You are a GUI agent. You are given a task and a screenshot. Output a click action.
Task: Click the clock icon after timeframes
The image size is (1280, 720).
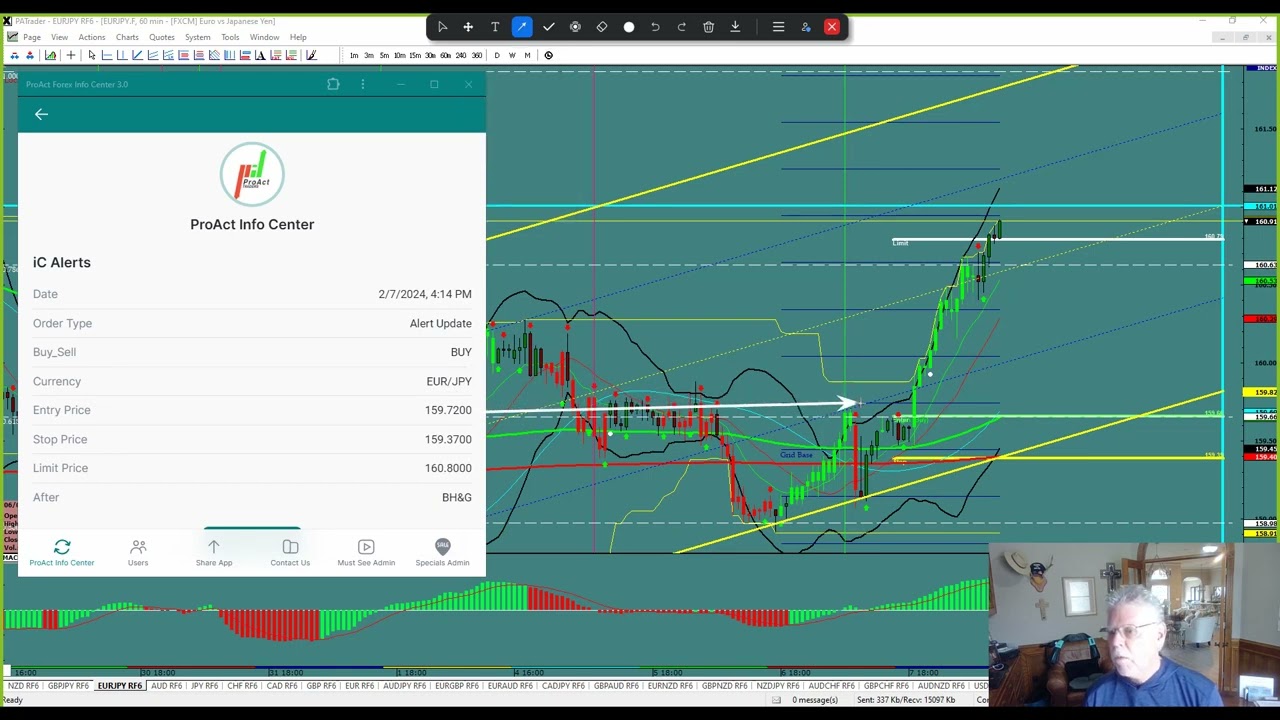click(548, 55)
